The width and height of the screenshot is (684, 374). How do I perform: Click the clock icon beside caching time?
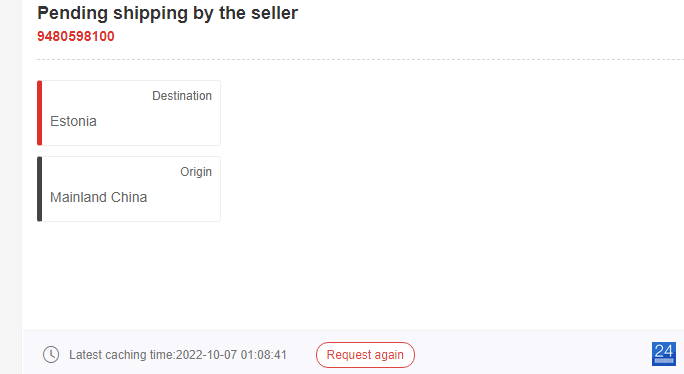point(51,354)
